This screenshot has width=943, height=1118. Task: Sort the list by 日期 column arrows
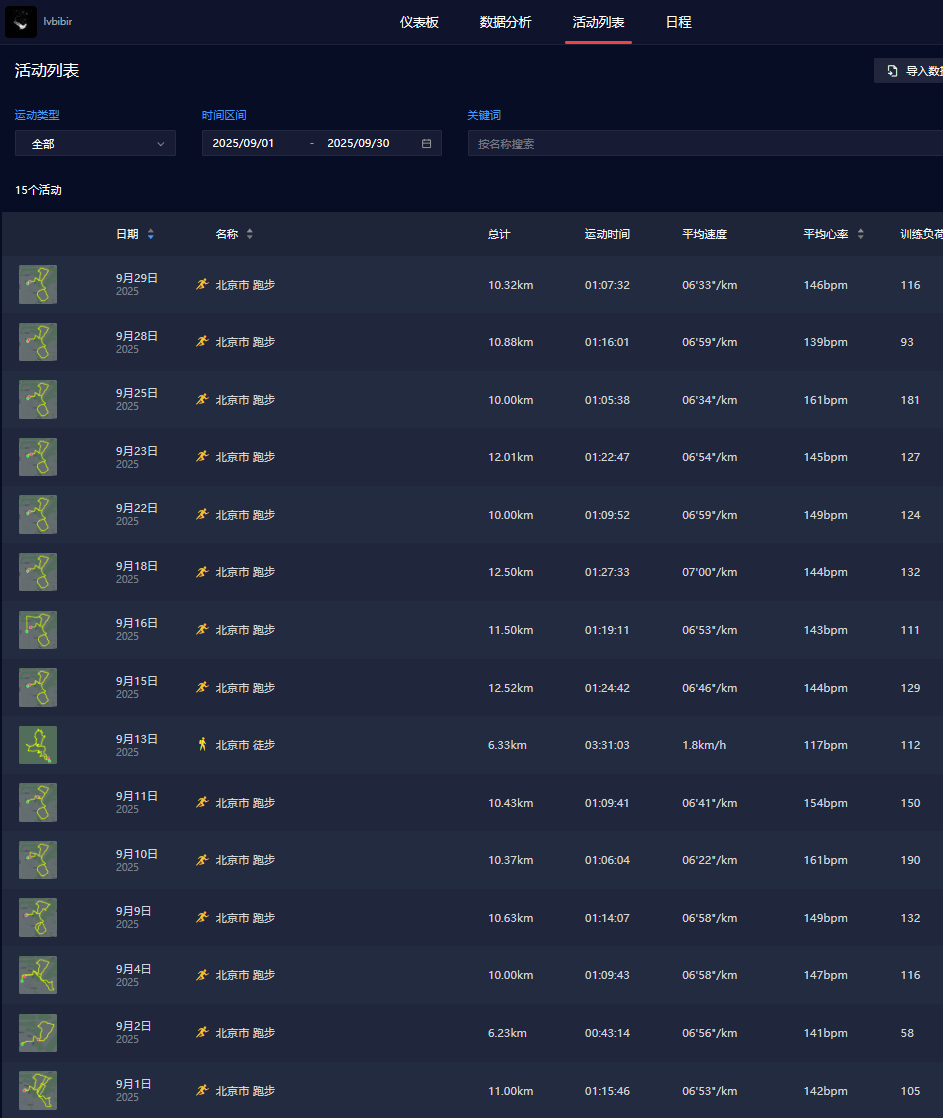(151, 234)
